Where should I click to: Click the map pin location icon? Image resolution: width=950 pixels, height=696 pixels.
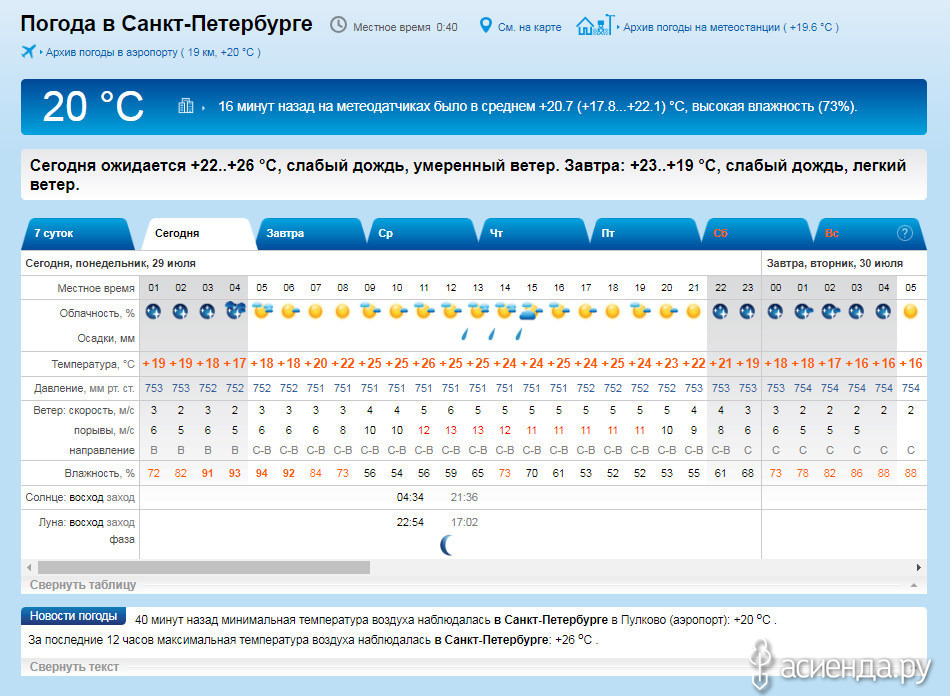pos(485,25)
